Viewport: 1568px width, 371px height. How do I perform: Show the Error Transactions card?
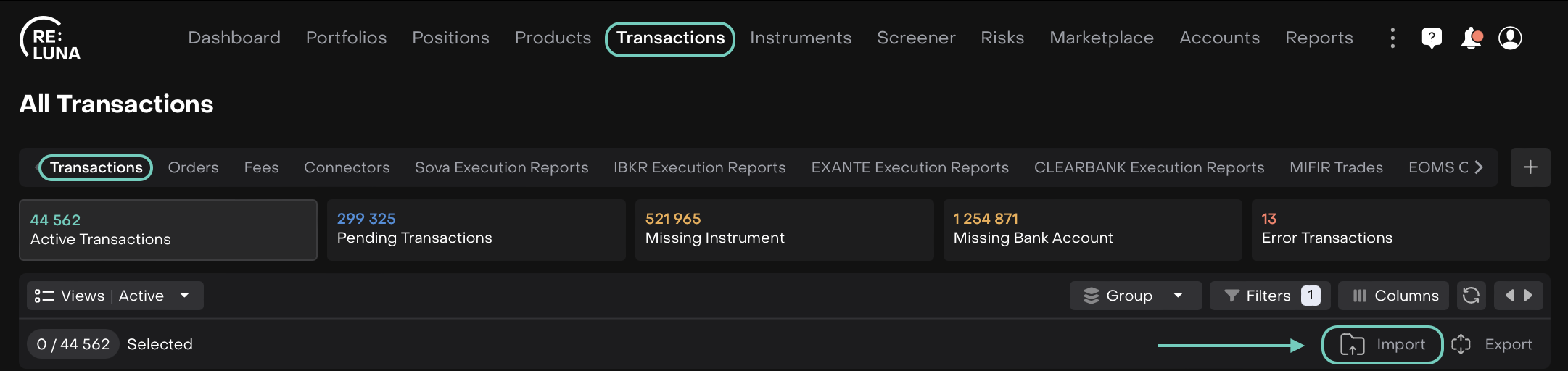[x=1400, y=230]
